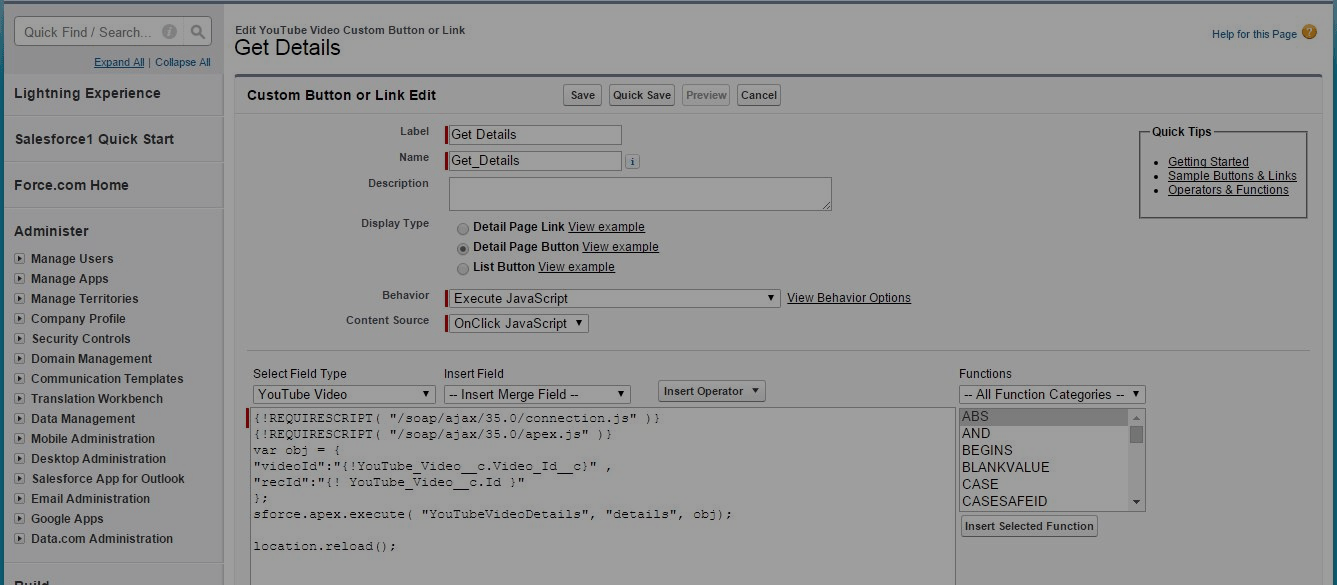The image size is (1337, 585).
Task: Open View Behavior Options link
Action: (x=849, y=298)
